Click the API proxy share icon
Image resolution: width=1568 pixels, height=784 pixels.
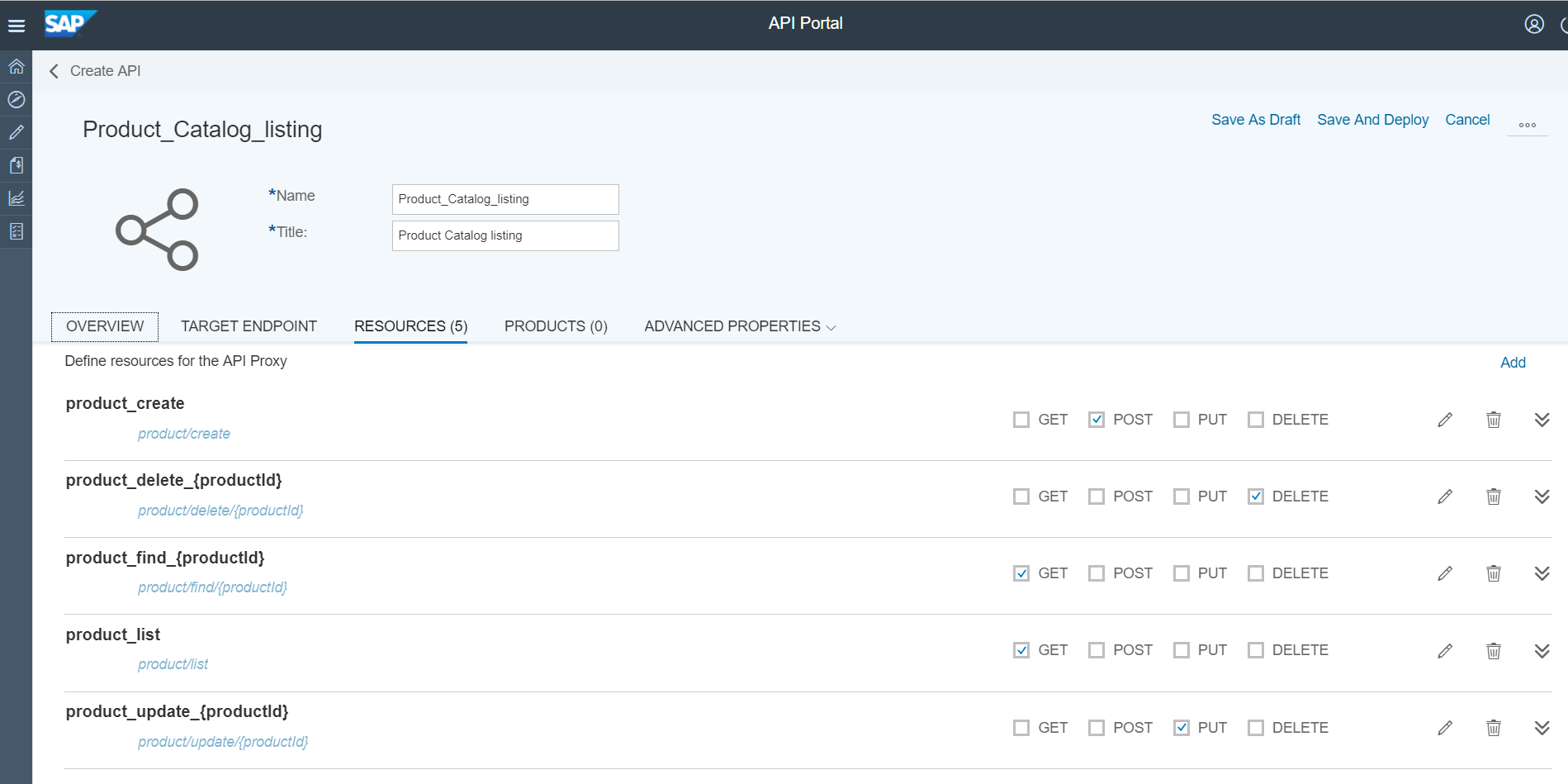coord(157,230)
